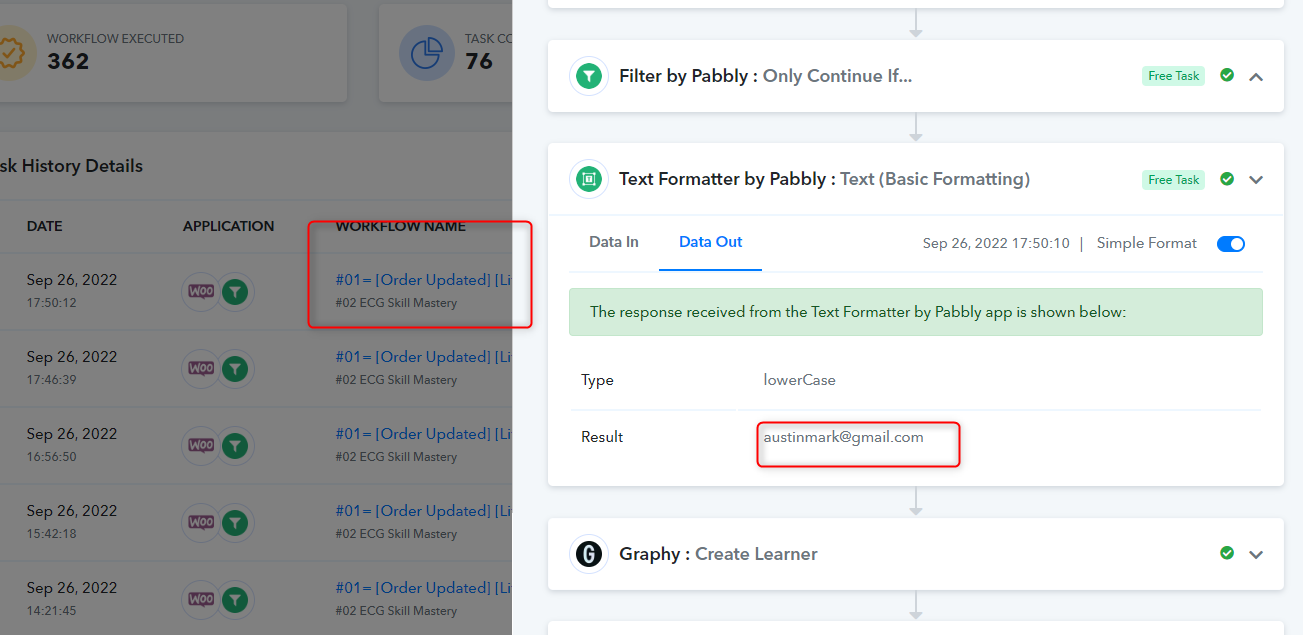Select the Data Out tab
The height and width of the screenshot is (635, 1303).
[x=711, y=242]
